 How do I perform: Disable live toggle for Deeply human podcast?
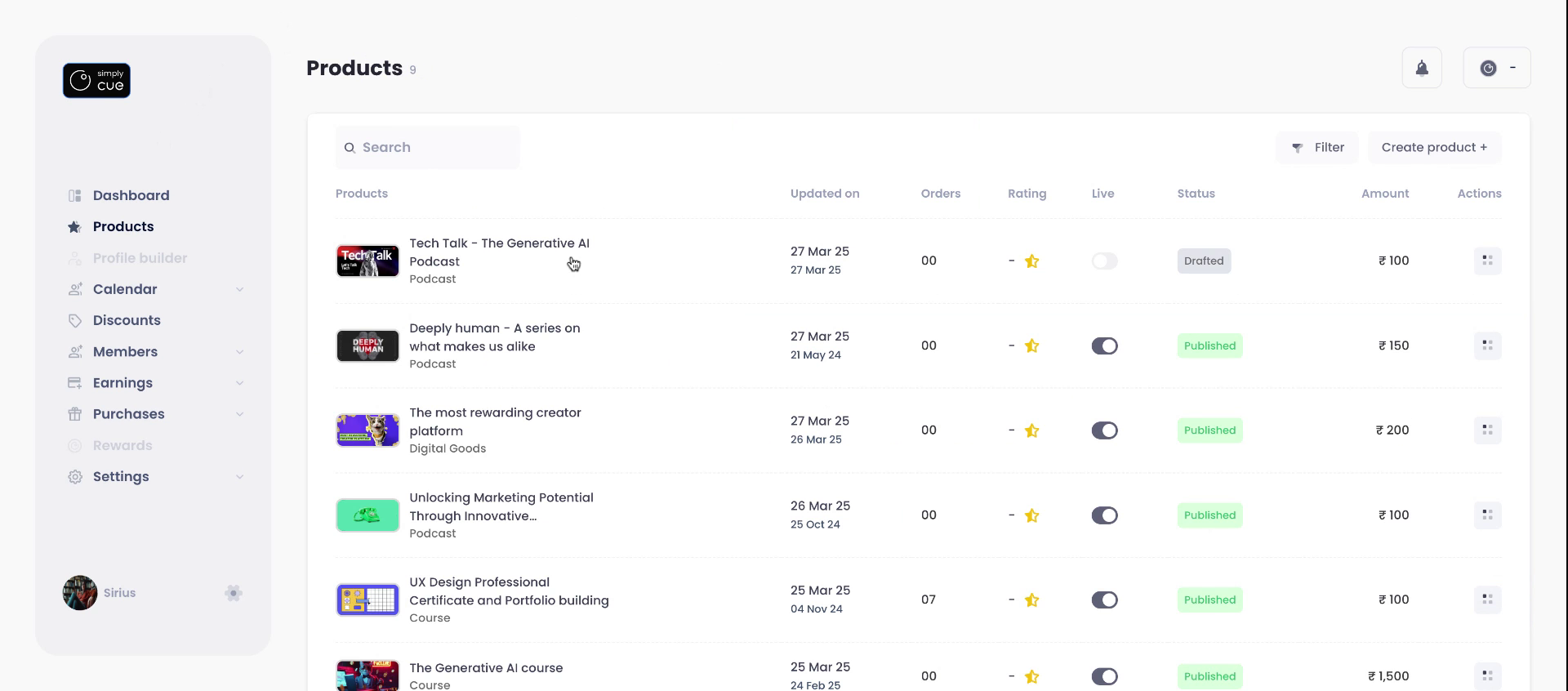1104,346
